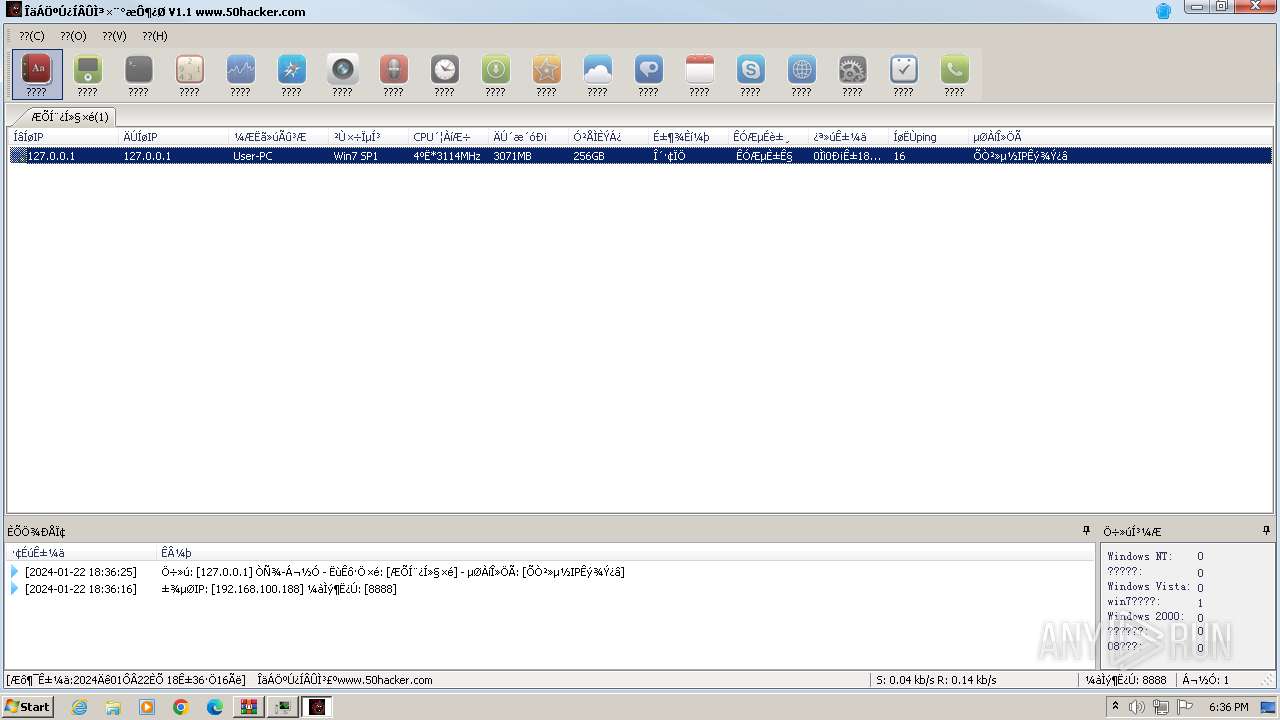Pin the OS statistics panel with its pushpin
This screenshot has height=720, width=1280.
1266,531
